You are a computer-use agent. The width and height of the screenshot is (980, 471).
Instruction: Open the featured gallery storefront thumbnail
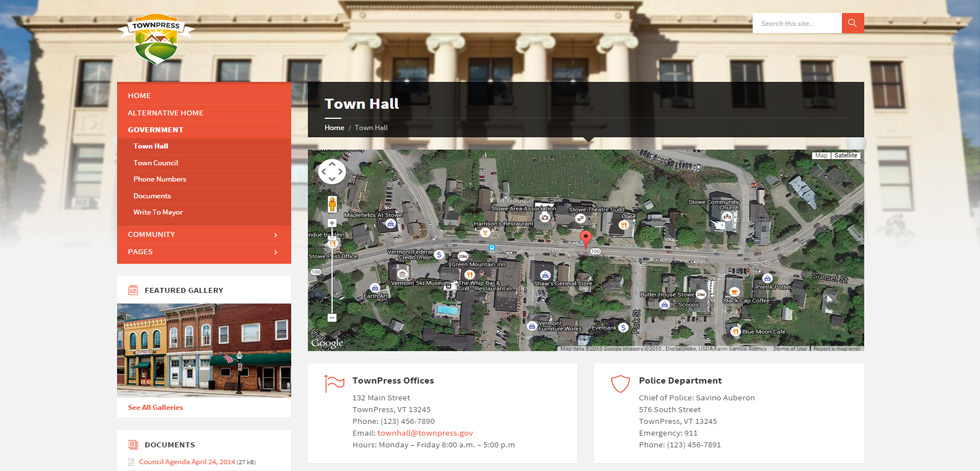click(x=204, y=350)
